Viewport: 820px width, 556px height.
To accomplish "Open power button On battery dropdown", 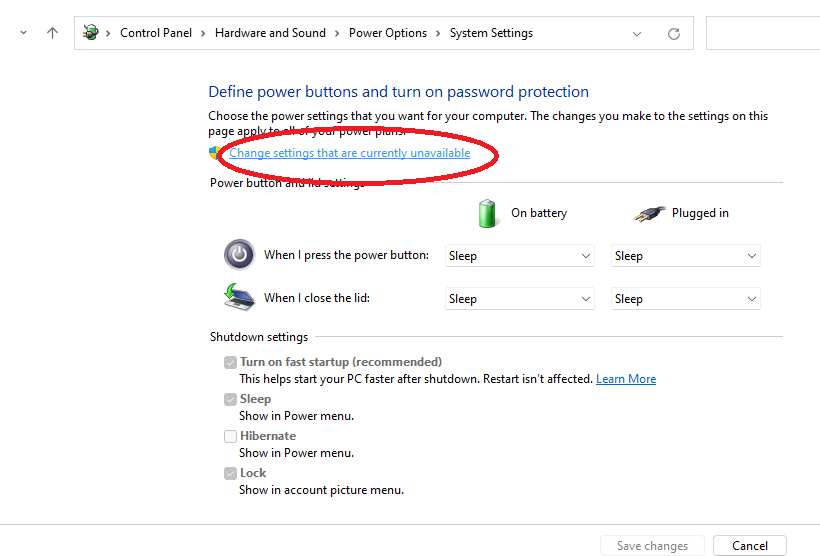I will click(519, 256).
